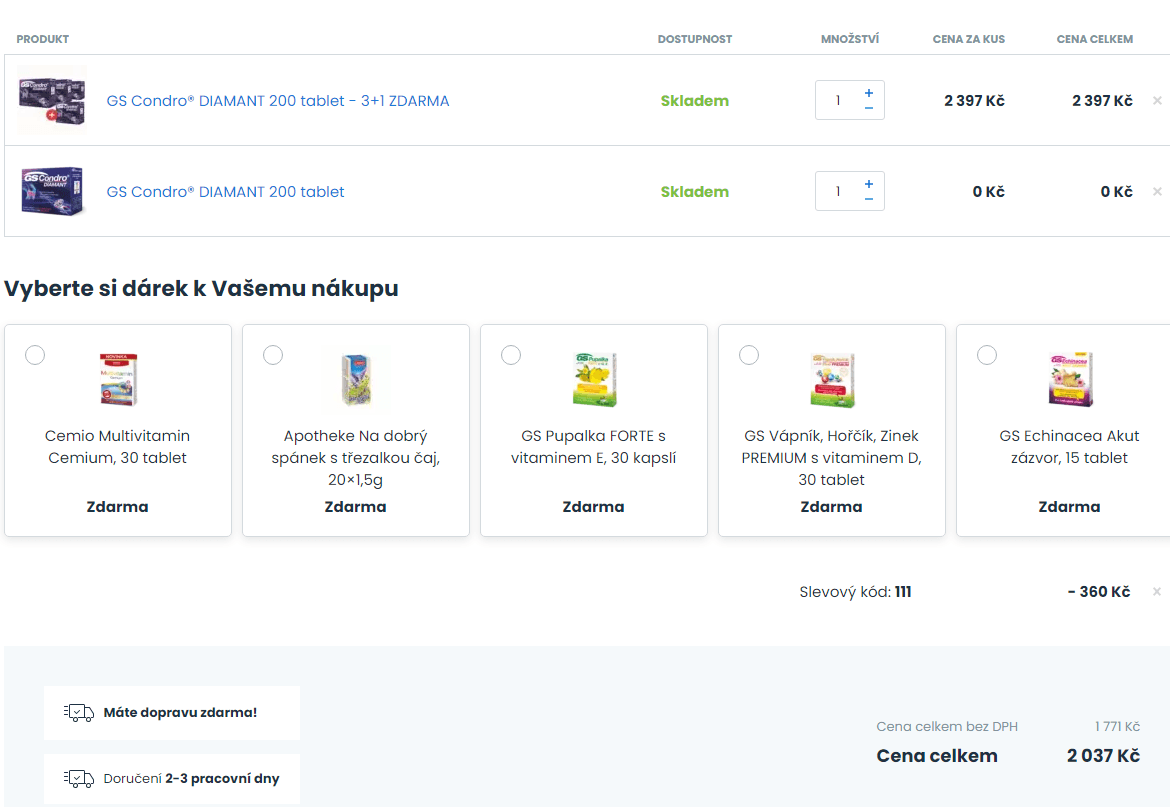Click the 'Doručení 2-3 pracovní dny' text
The width and height of the screenshot is (1170, 807).
pyautogui.click(x=191, y=779)
